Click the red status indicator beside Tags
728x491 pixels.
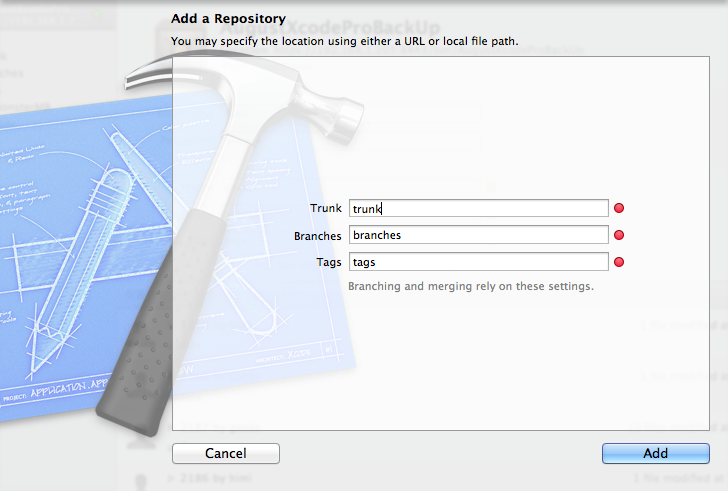(619, 262)
